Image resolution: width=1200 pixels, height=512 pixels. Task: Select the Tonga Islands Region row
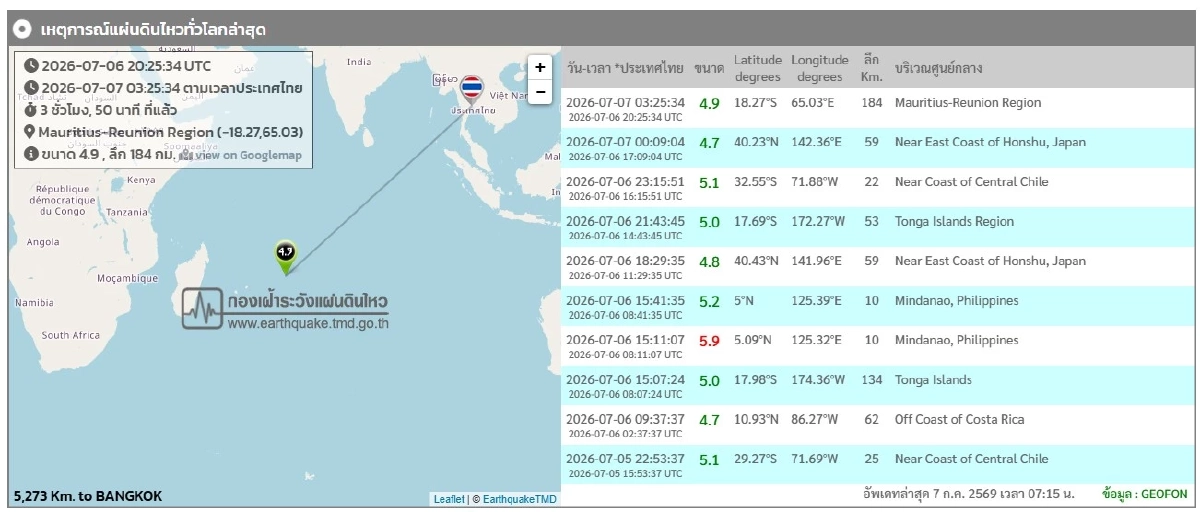(878, 227)
